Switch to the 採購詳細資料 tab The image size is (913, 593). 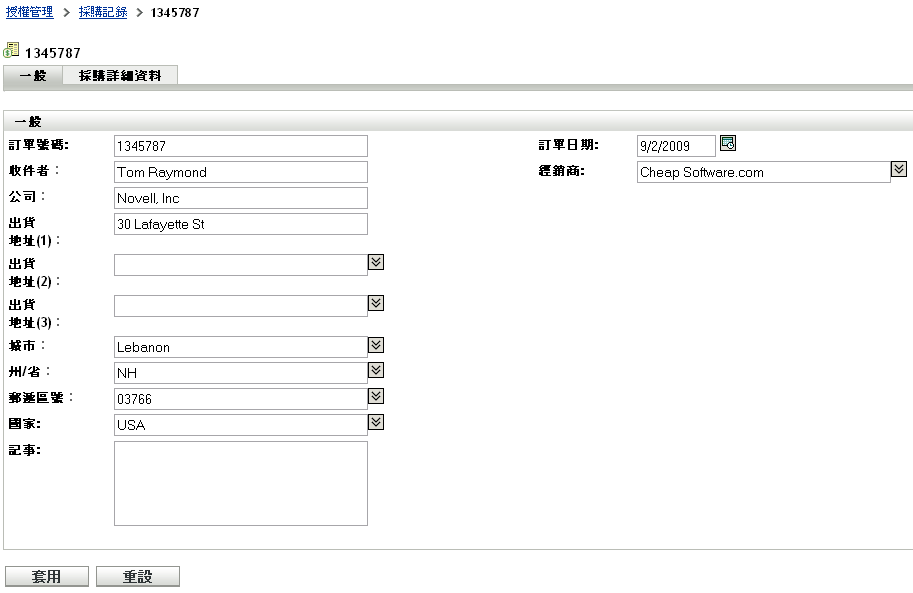pos(120,76)
